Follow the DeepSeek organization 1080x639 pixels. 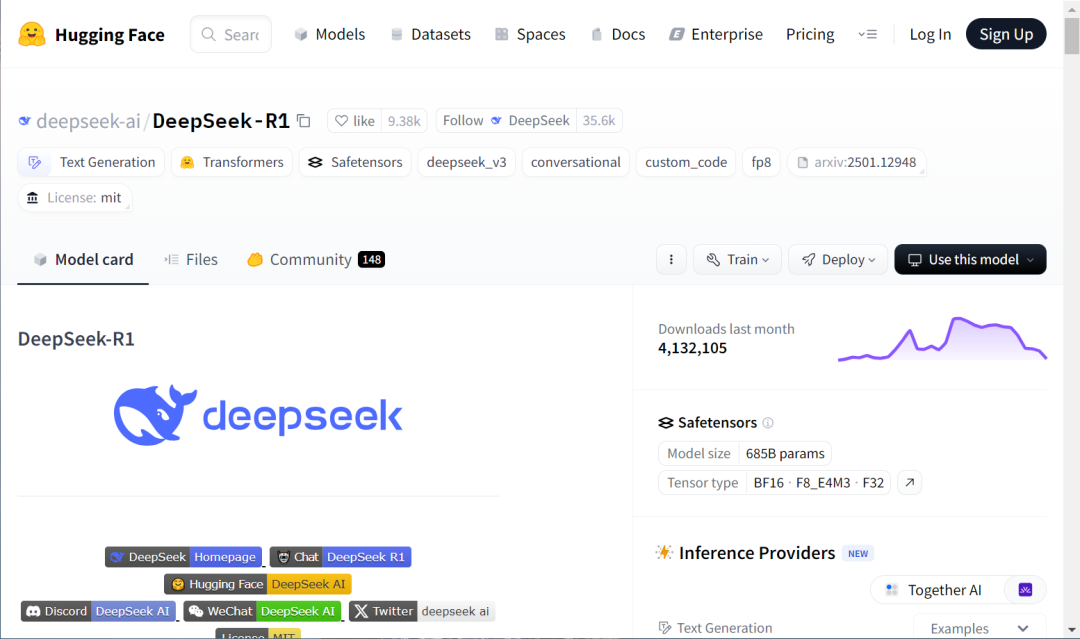(506, 121)
